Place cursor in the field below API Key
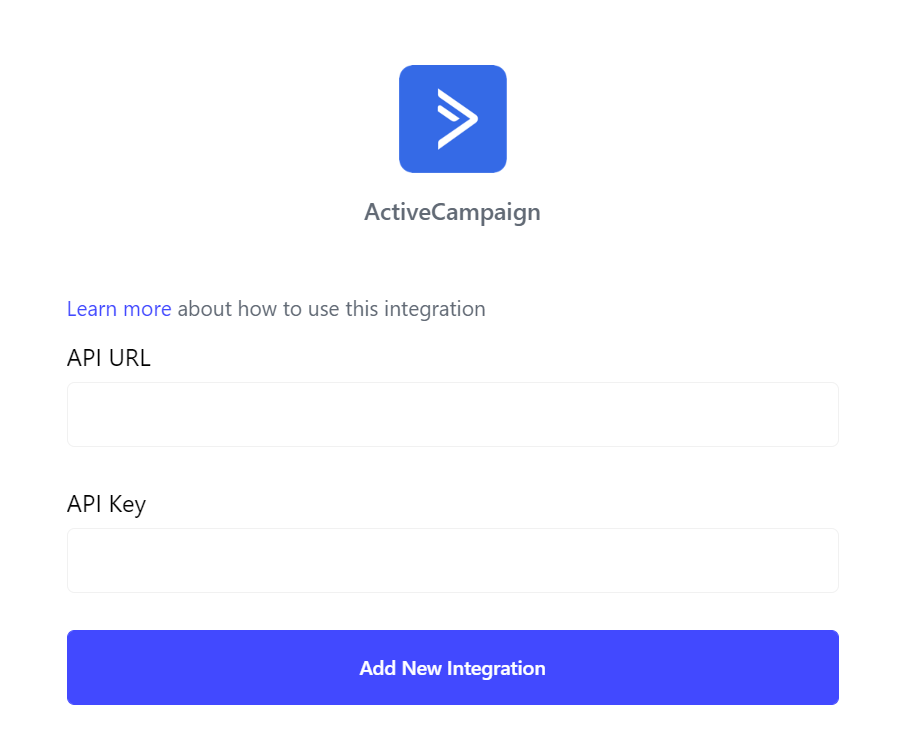899x741 pixels. click(452, 560)
